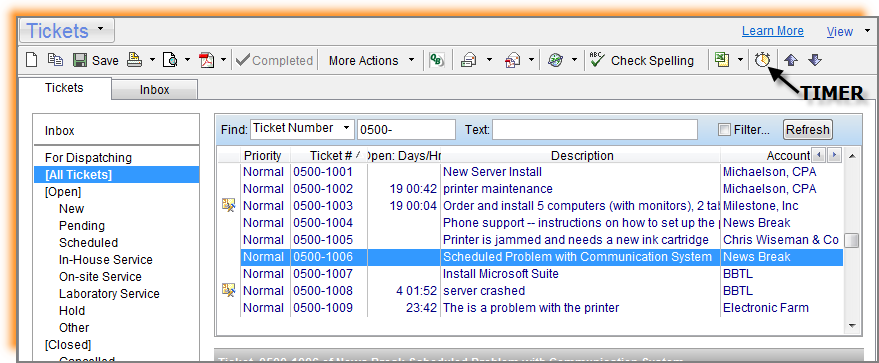879x363 pixels.
Task: Go to previous ticket with up arrow
Action: pos(790,60)
